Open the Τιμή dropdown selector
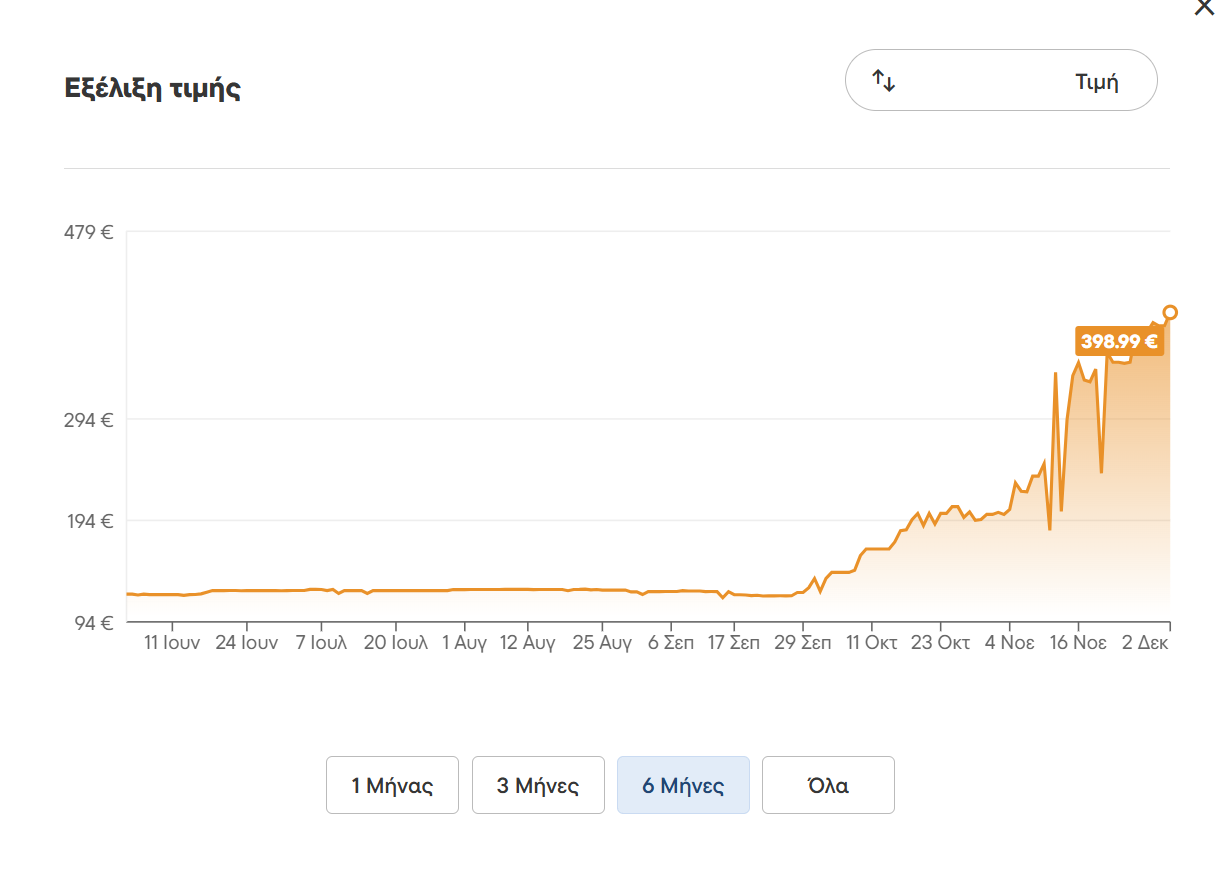Screen dimensions: 1230x872 click(1001, 81)
